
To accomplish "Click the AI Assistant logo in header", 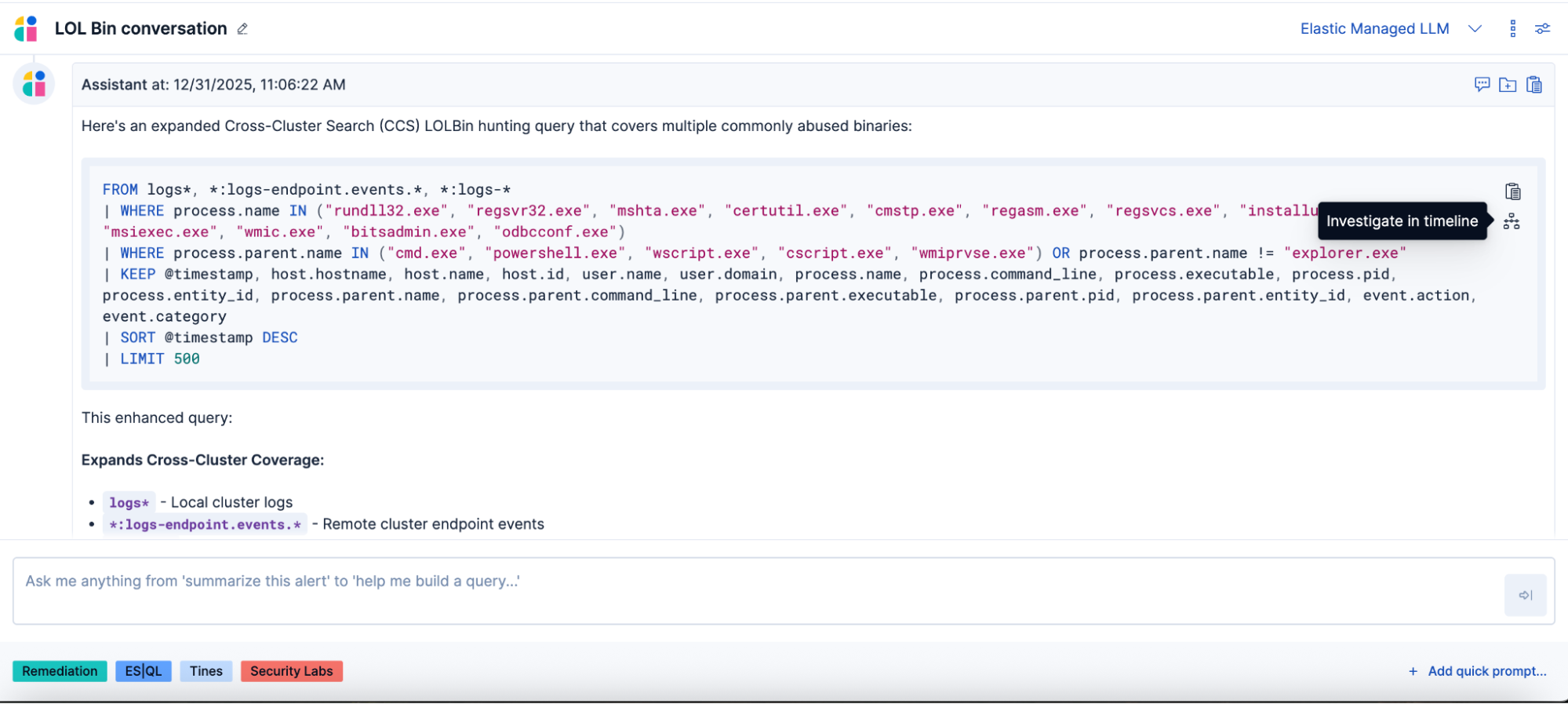I will point(26,29).
